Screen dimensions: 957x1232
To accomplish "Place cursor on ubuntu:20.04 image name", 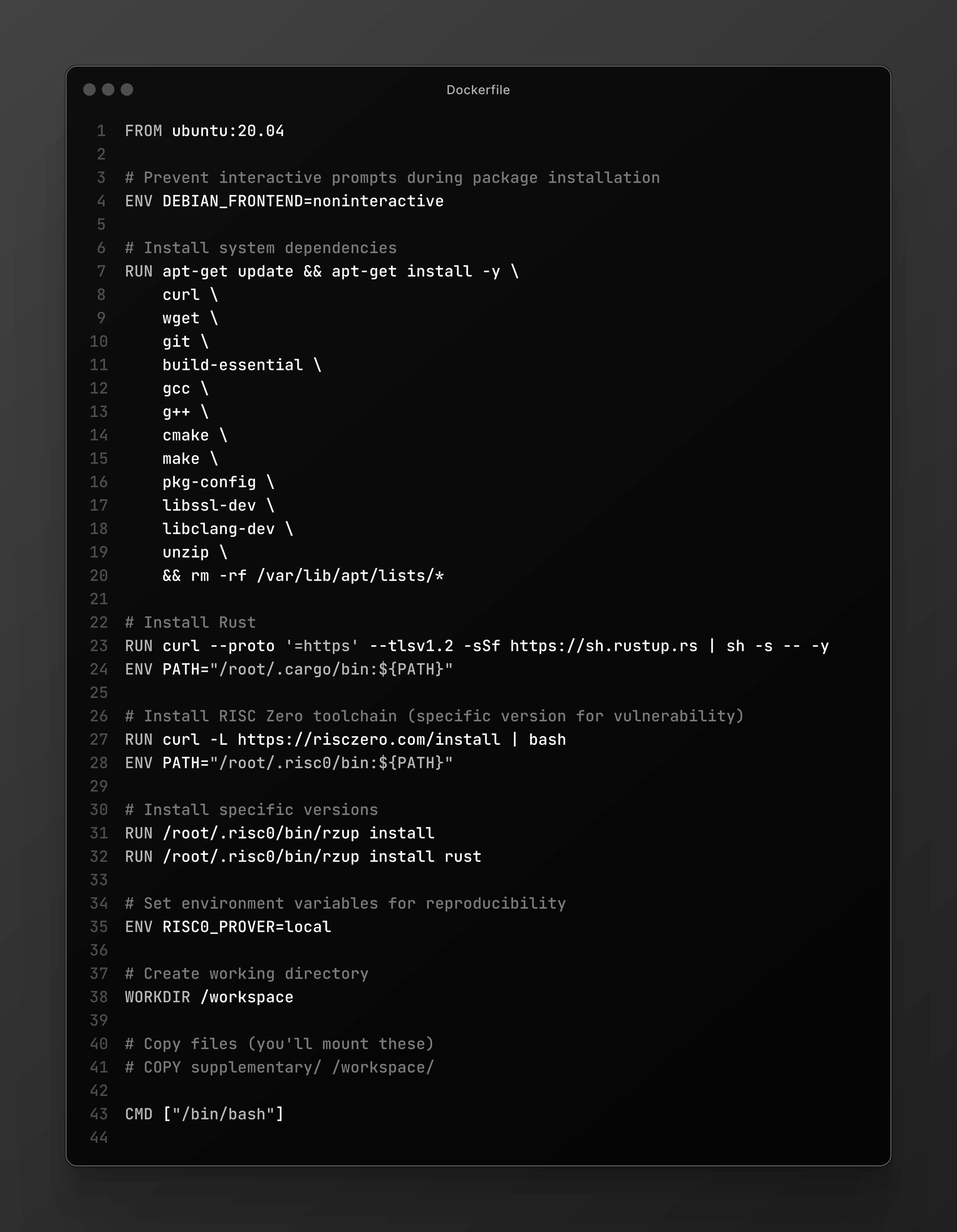I will pyautogui.click(x=228, y=131).
